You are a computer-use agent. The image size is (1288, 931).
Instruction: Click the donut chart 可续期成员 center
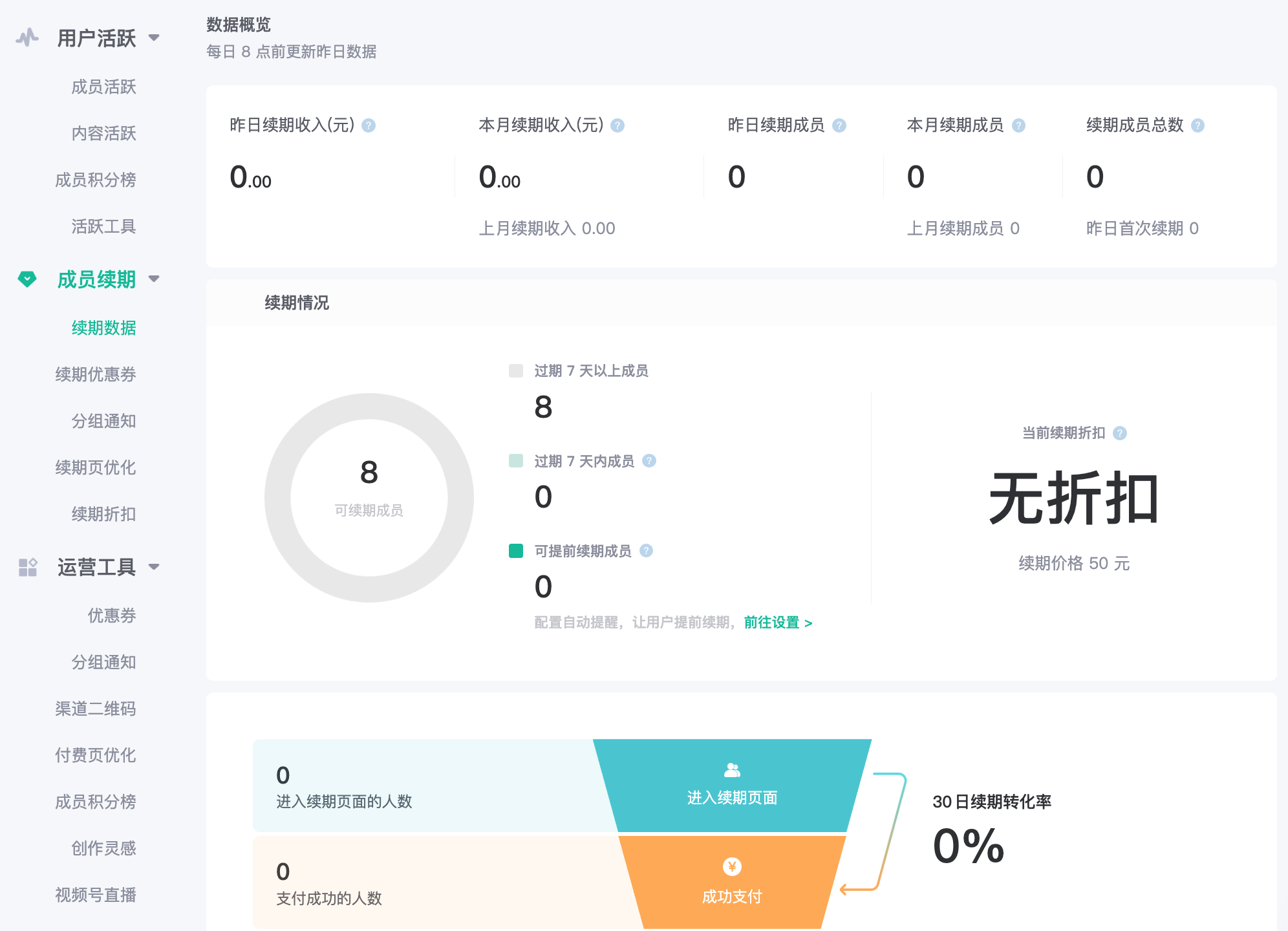point(369,498)
